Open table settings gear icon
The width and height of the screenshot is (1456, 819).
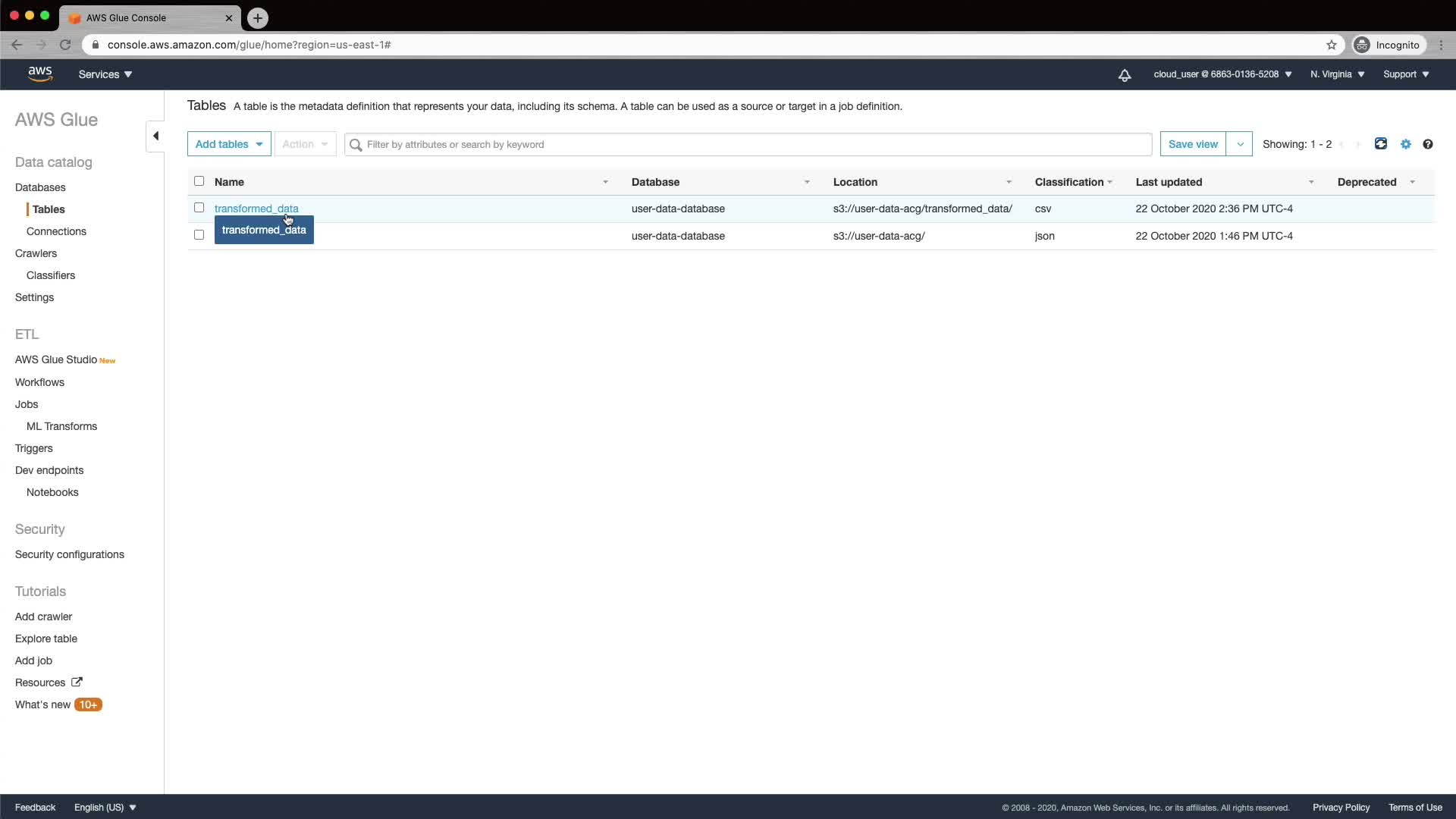(1406, 144)
